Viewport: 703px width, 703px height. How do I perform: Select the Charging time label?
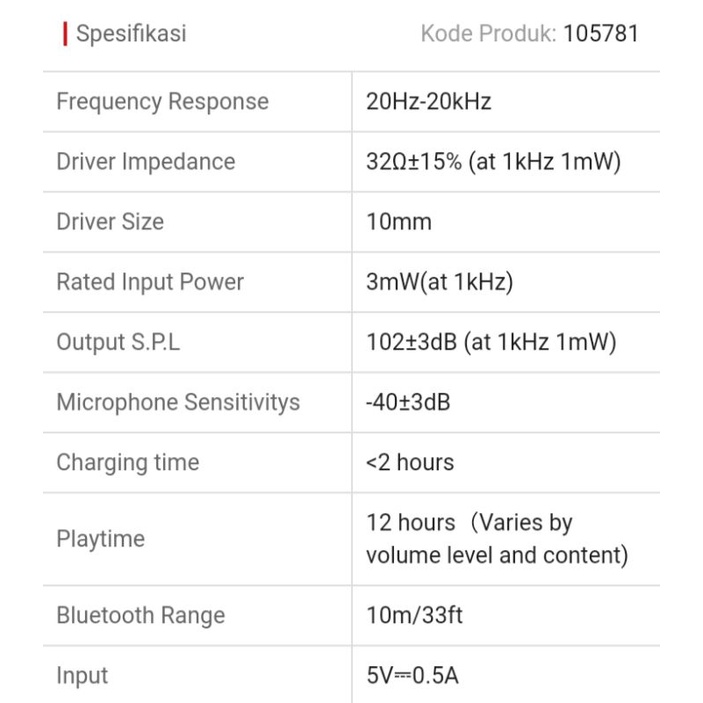pyautogui.click(x=127, y=462)
